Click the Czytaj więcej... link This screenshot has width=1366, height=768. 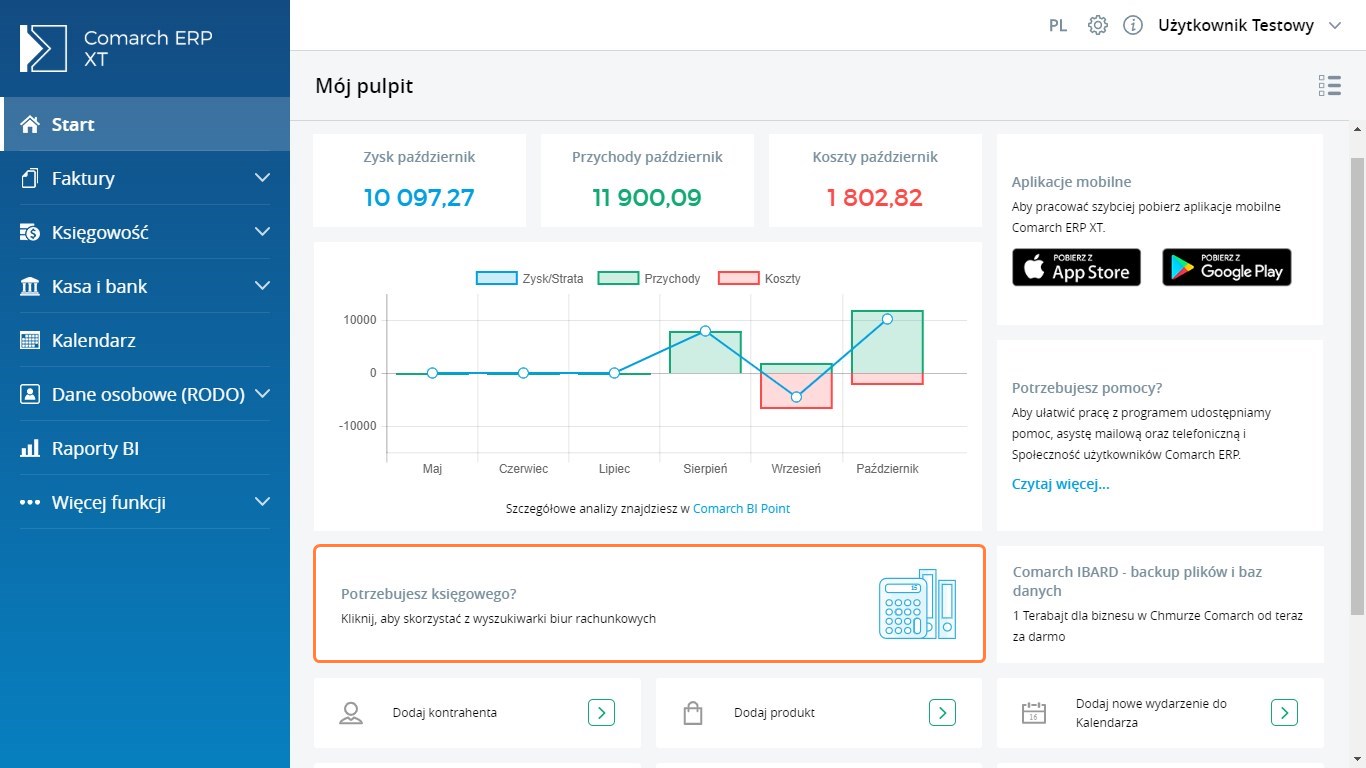[x=1061, y=484]
